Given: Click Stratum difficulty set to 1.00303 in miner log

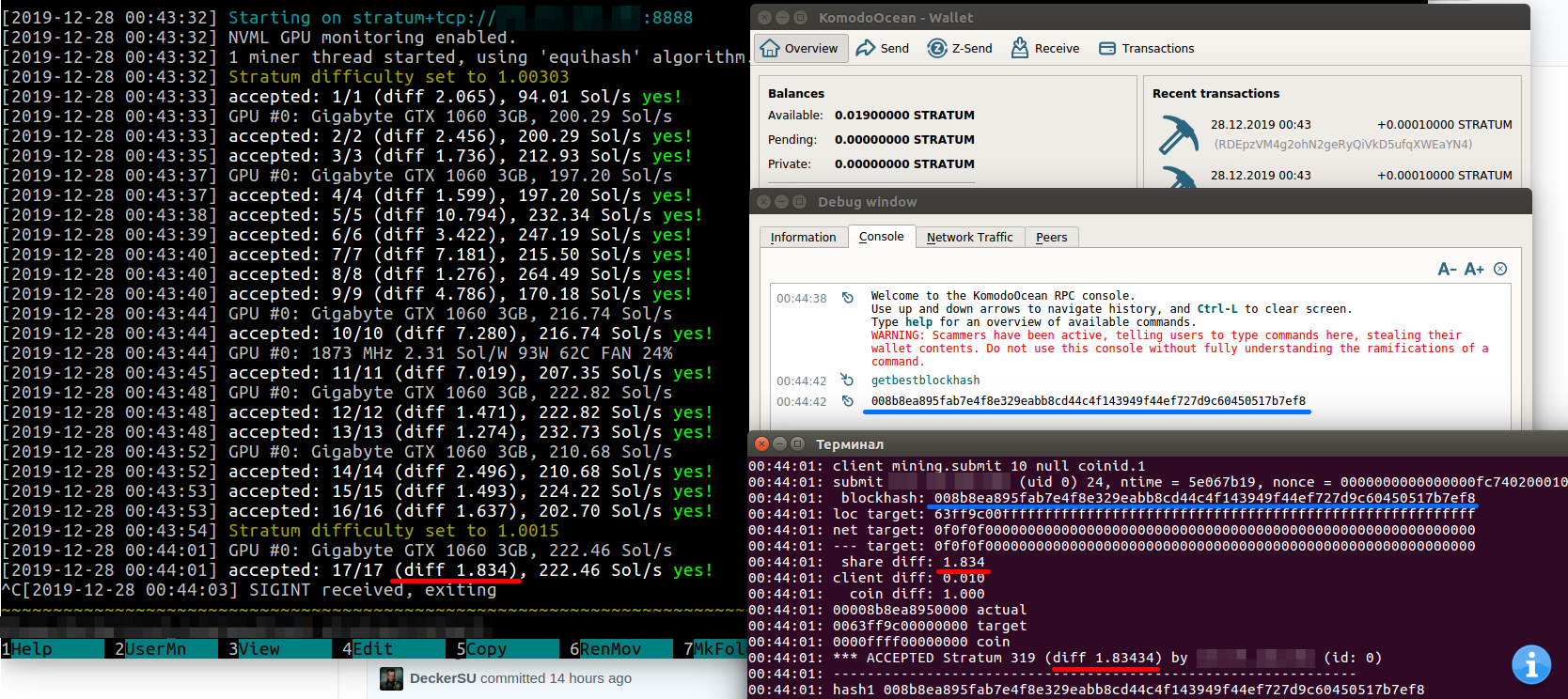Looking at the screenshot, I should (x=399, y=77).
